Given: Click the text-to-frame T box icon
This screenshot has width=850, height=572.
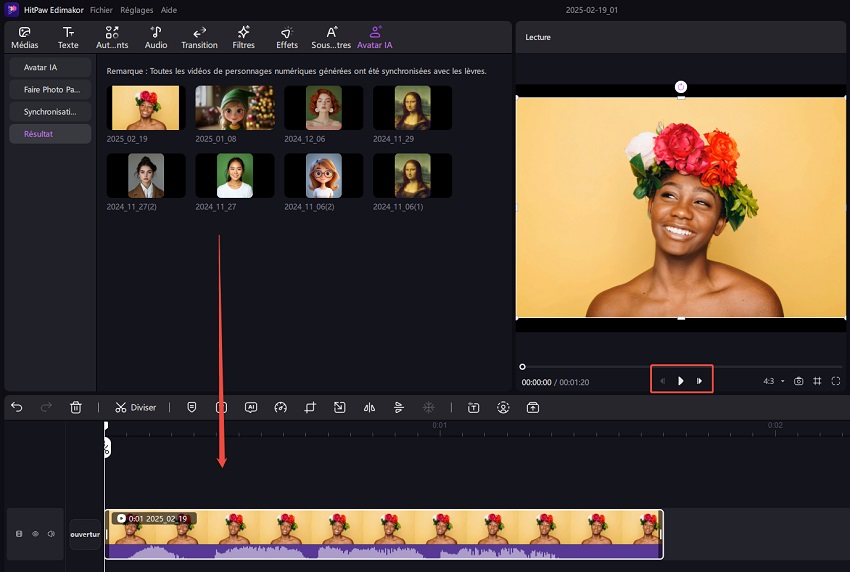Looking at the screenshot, I should point(473,407).
